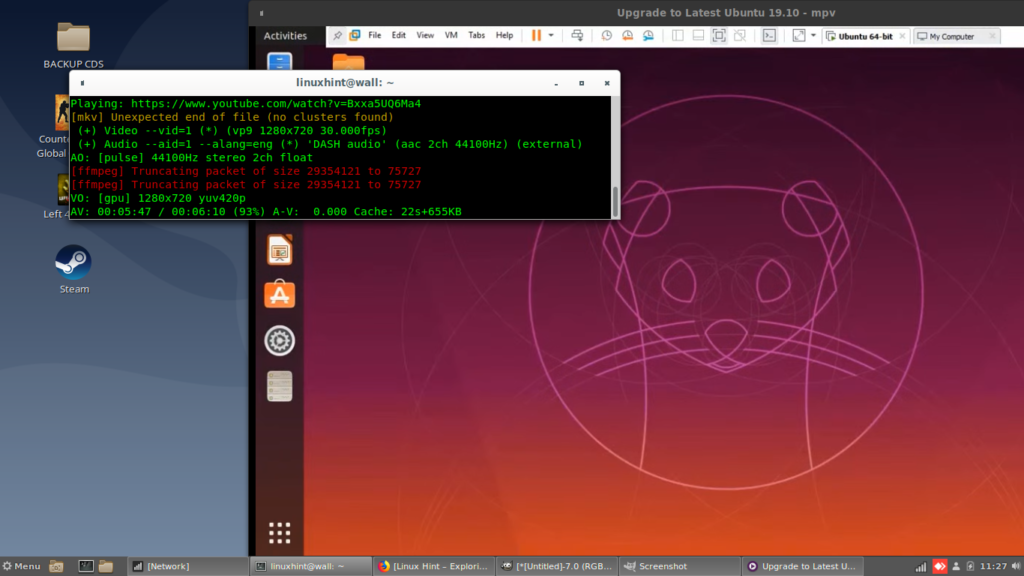
Task: Click the red tray notification icon
Action: pos(940,566)
